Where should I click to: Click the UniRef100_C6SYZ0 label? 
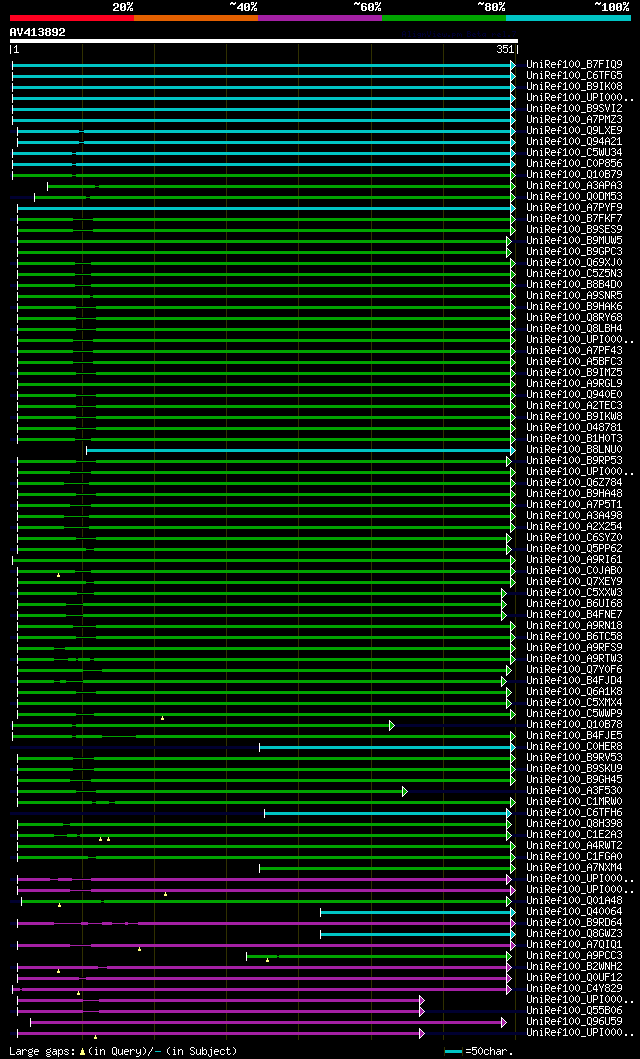tap(575, 537)
